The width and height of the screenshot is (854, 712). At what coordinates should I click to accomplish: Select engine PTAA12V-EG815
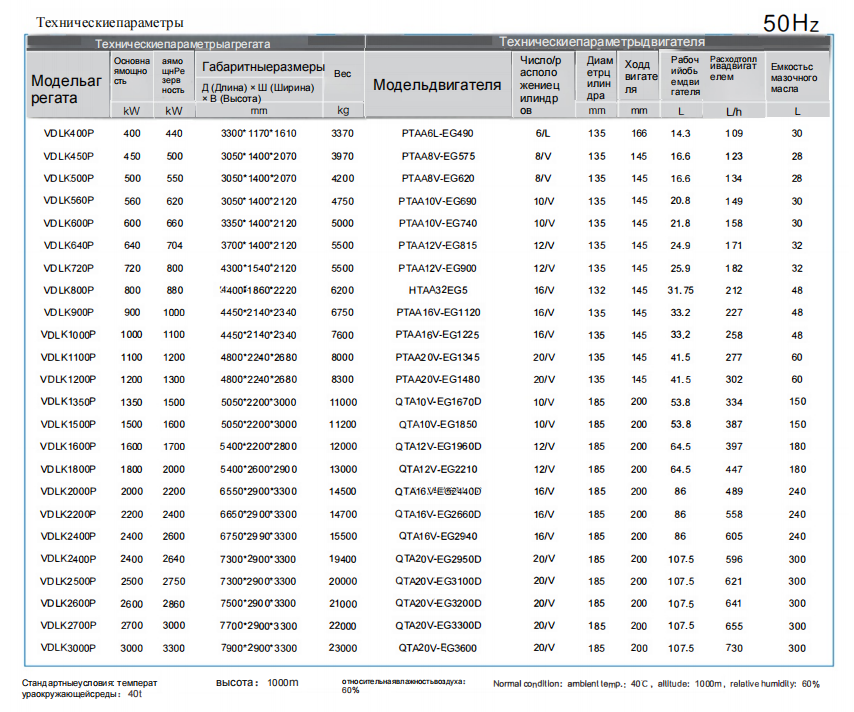point(437,245)
